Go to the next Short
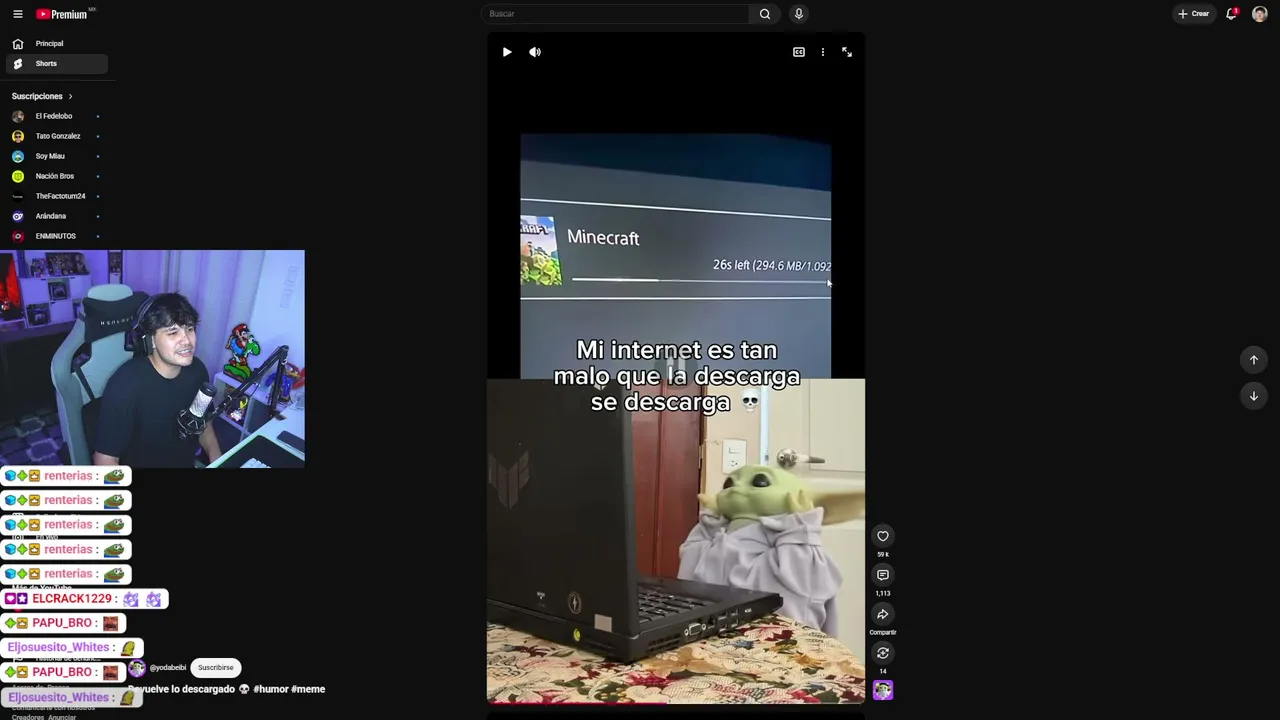 coord(1254,396)
